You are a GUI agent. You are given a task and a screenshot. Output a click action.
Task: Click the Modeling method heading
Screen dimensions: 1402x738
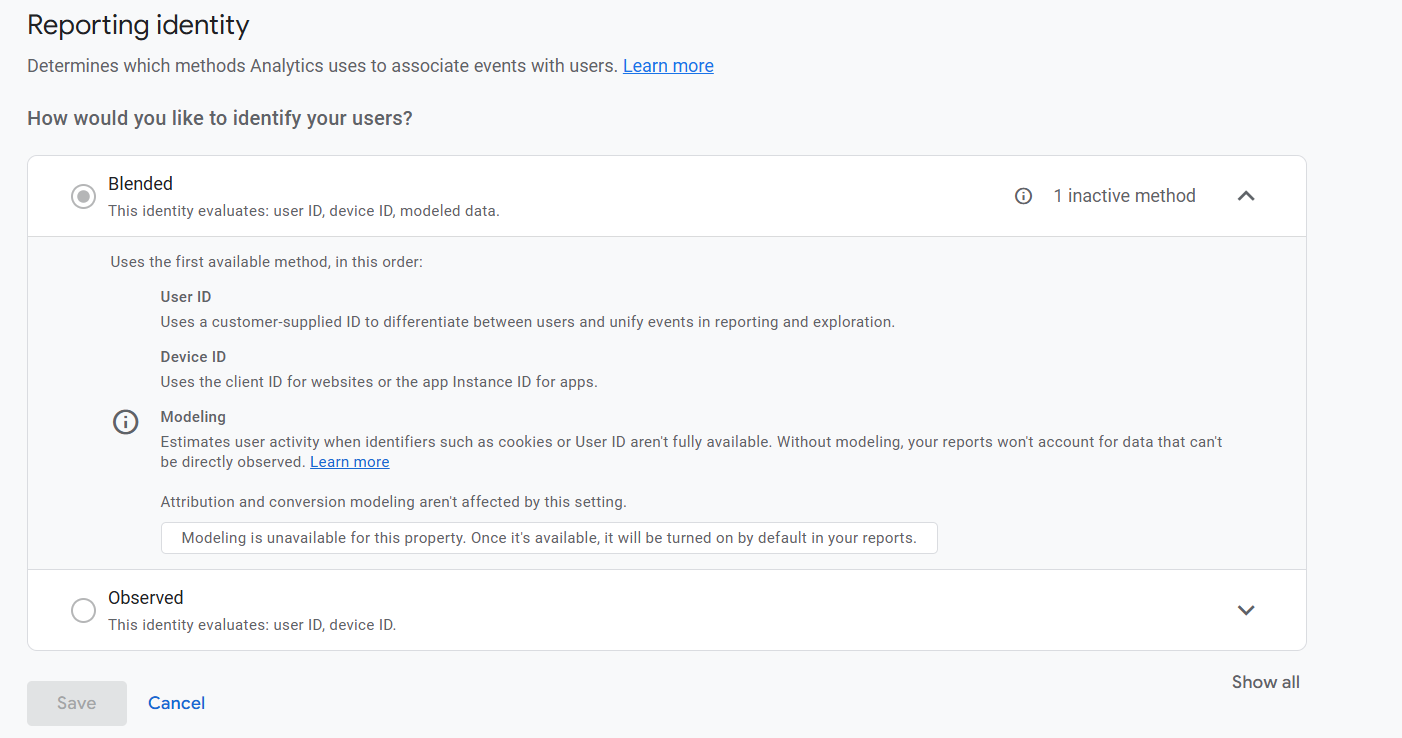193,417
